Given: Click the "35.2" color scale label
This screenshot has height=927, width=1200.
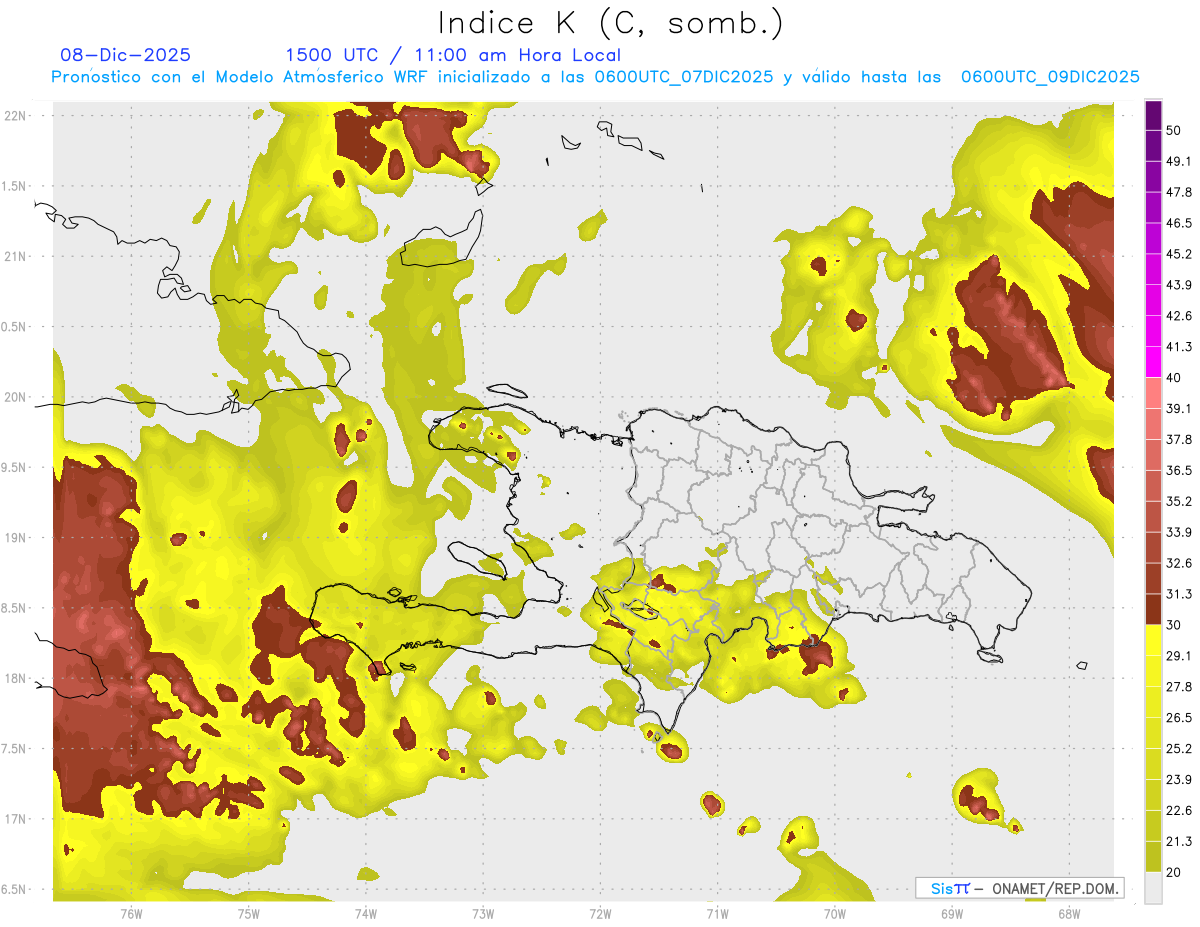Looking at the screenshot, I should (x=1179, y=501).
